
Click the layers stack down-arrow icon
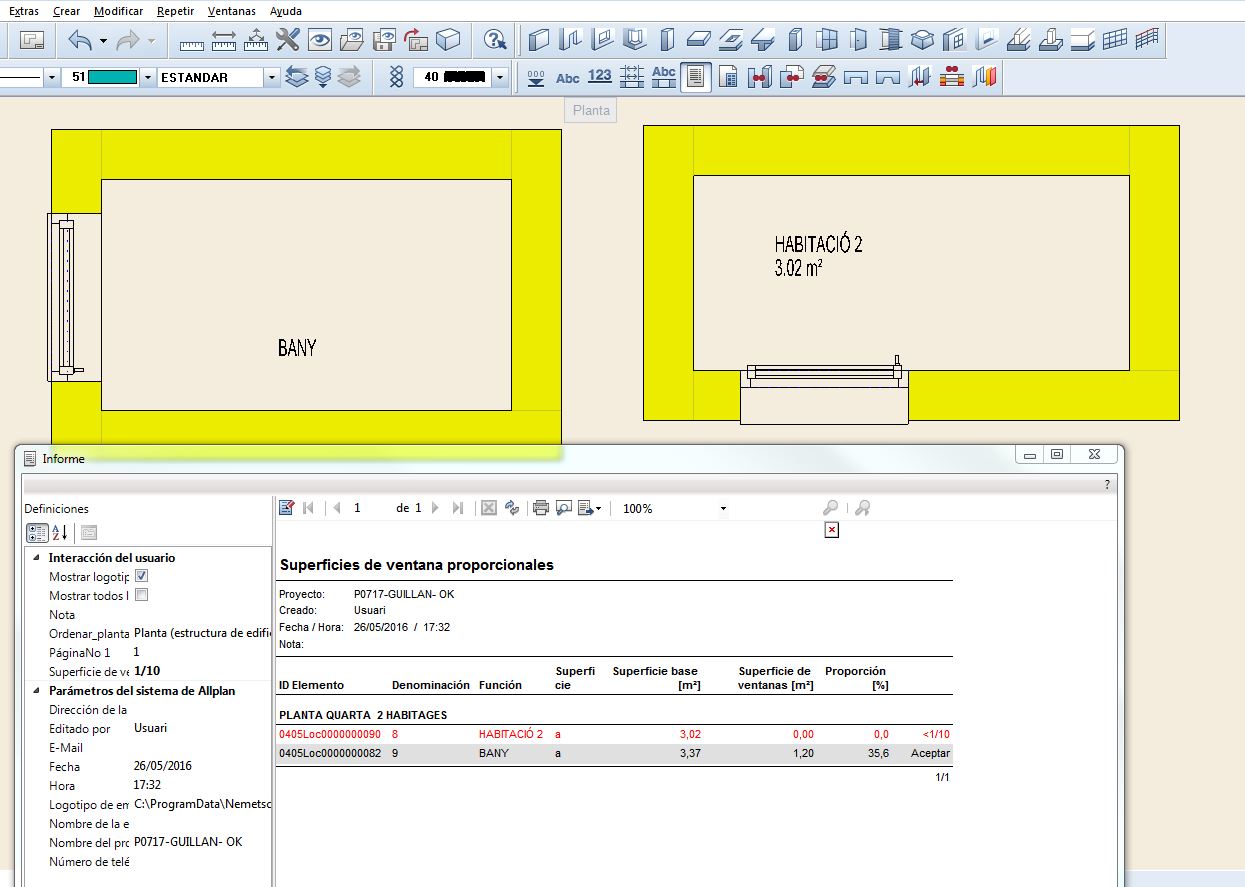[x=322, y=77]
